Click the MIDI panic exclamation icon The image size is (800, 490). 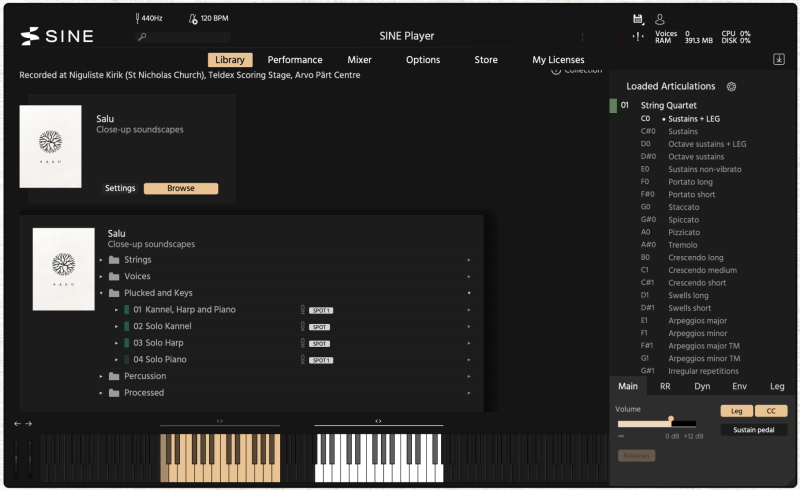(638, 37)
